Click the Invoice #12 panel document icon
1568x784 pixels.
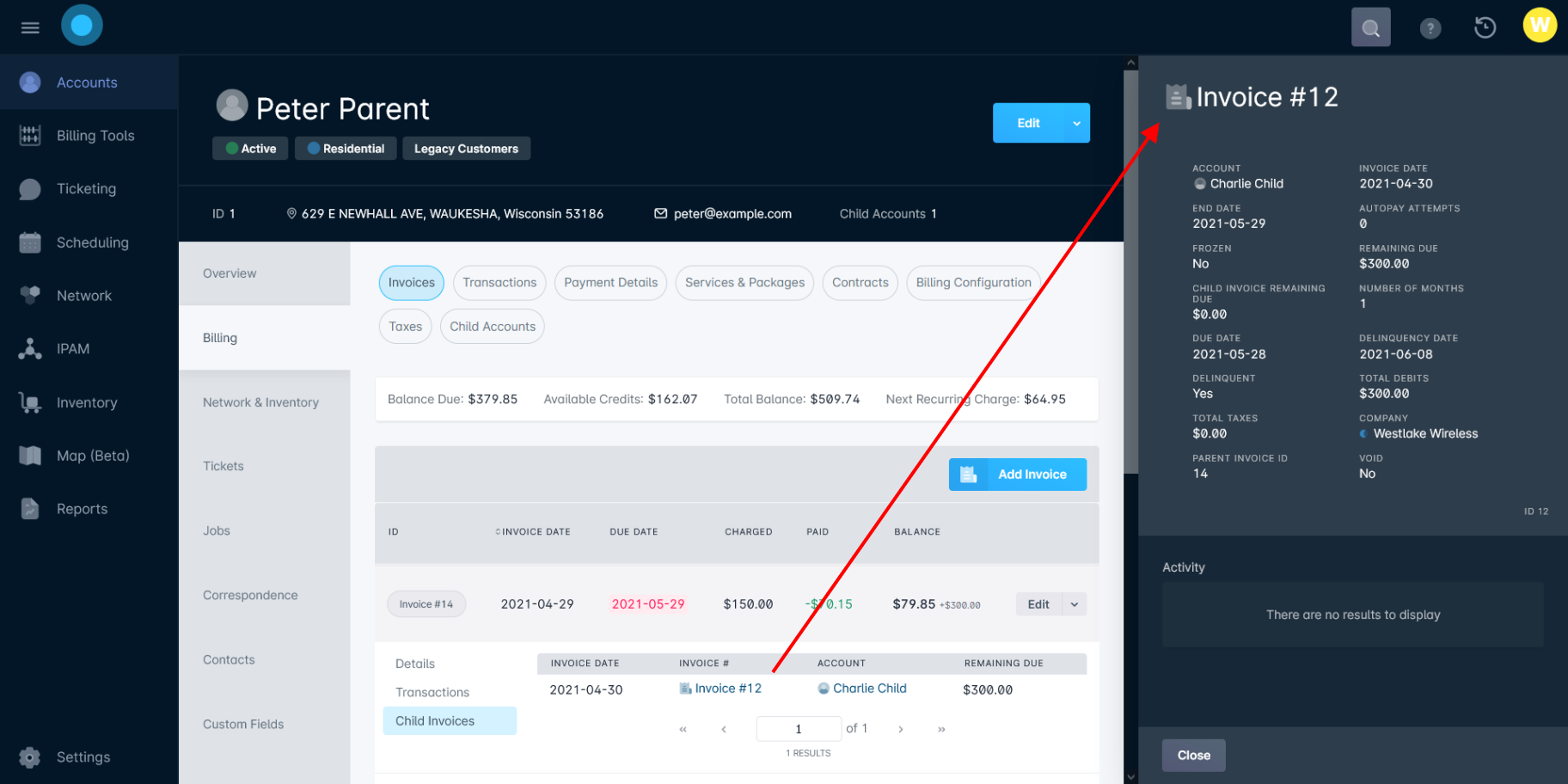1178,97
